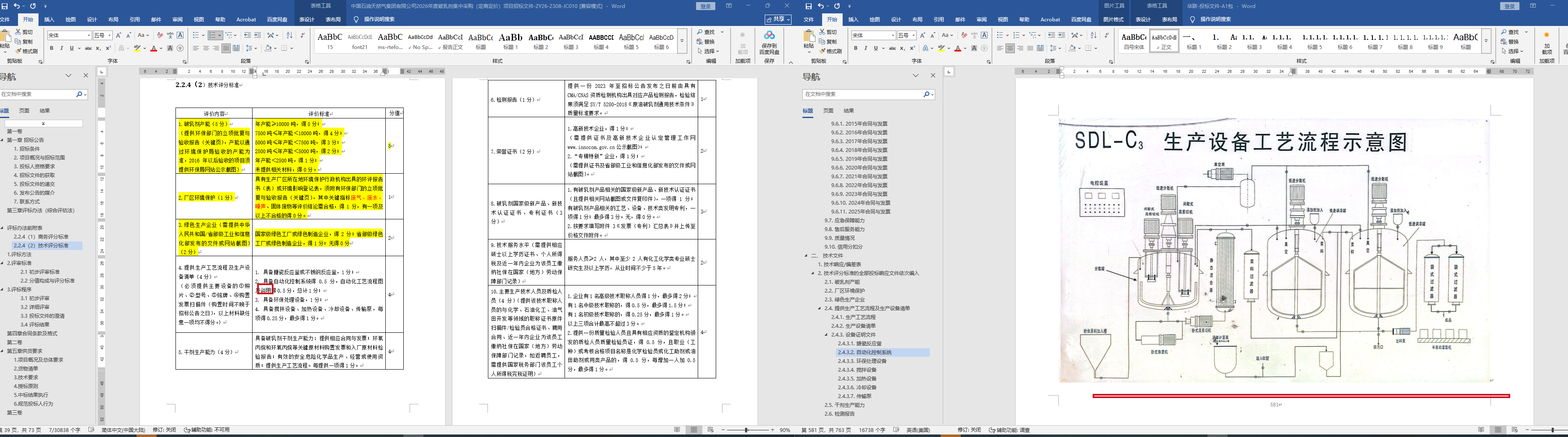
Task: Open 表设计 tab in left Word window
Action: (307, 20)
